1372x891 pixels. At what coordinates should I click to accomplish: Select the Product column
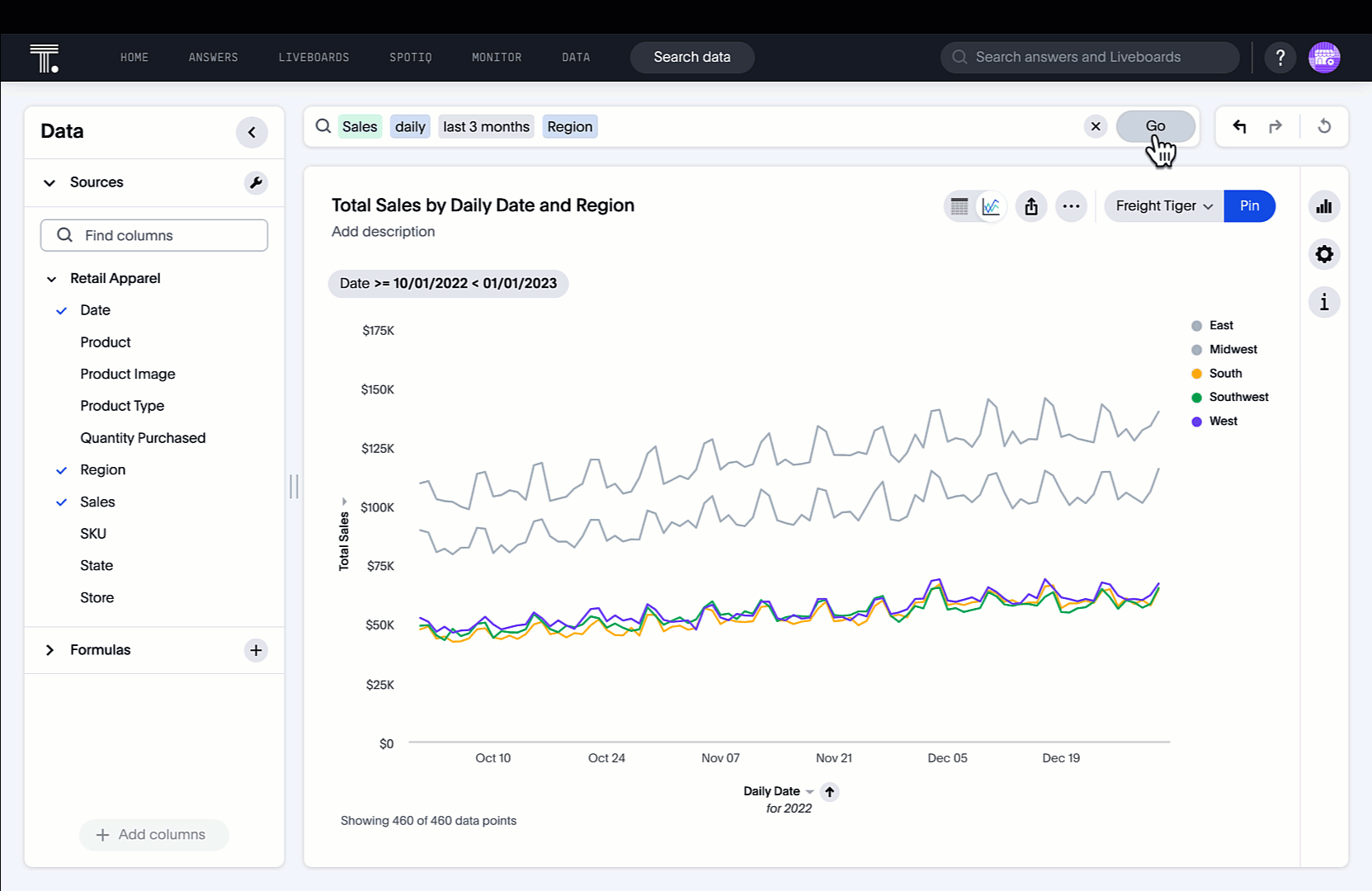click(x=105, y=342)
